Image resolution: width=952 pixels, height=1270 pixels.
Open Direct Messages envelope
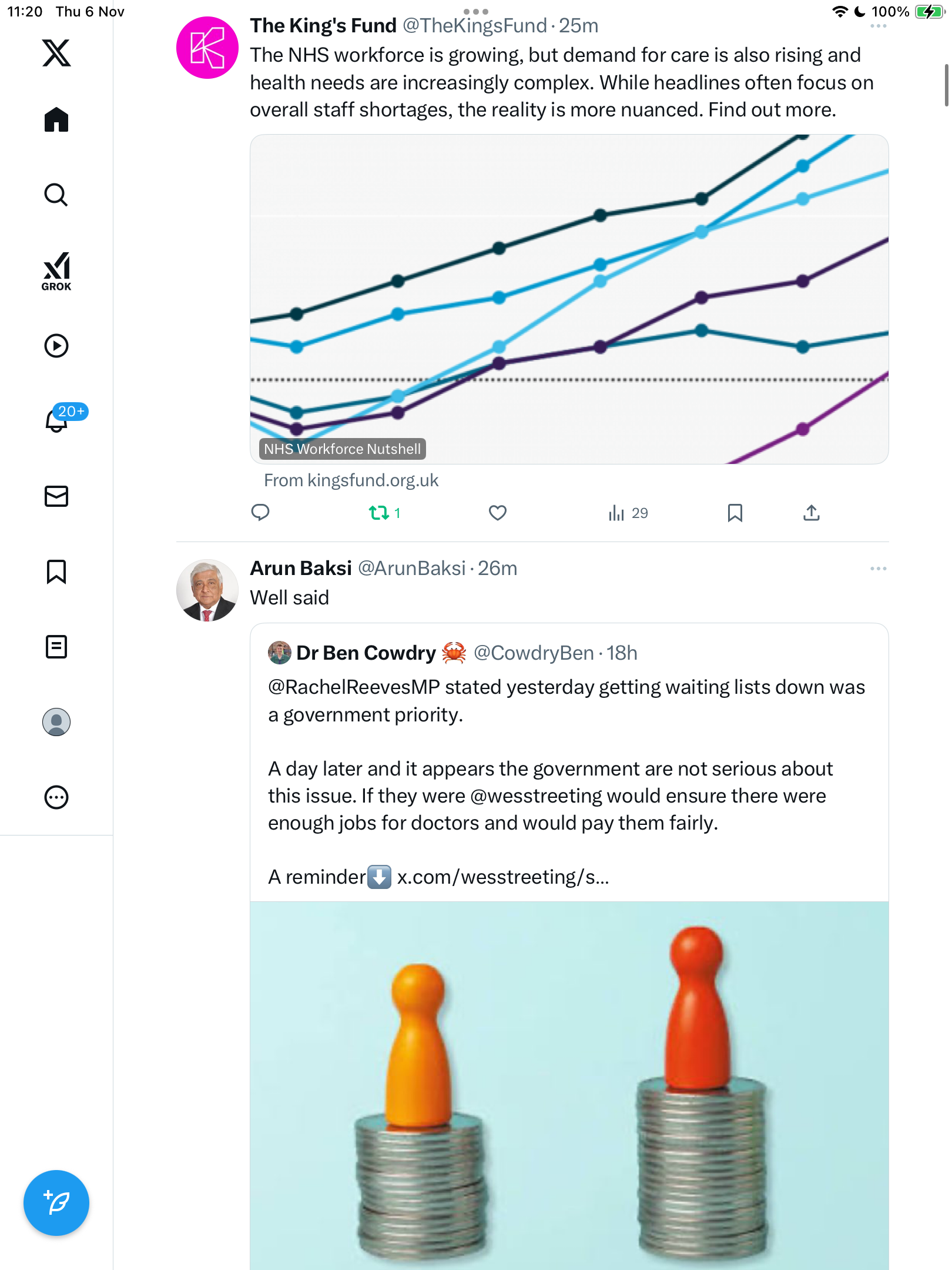point(56,496)
